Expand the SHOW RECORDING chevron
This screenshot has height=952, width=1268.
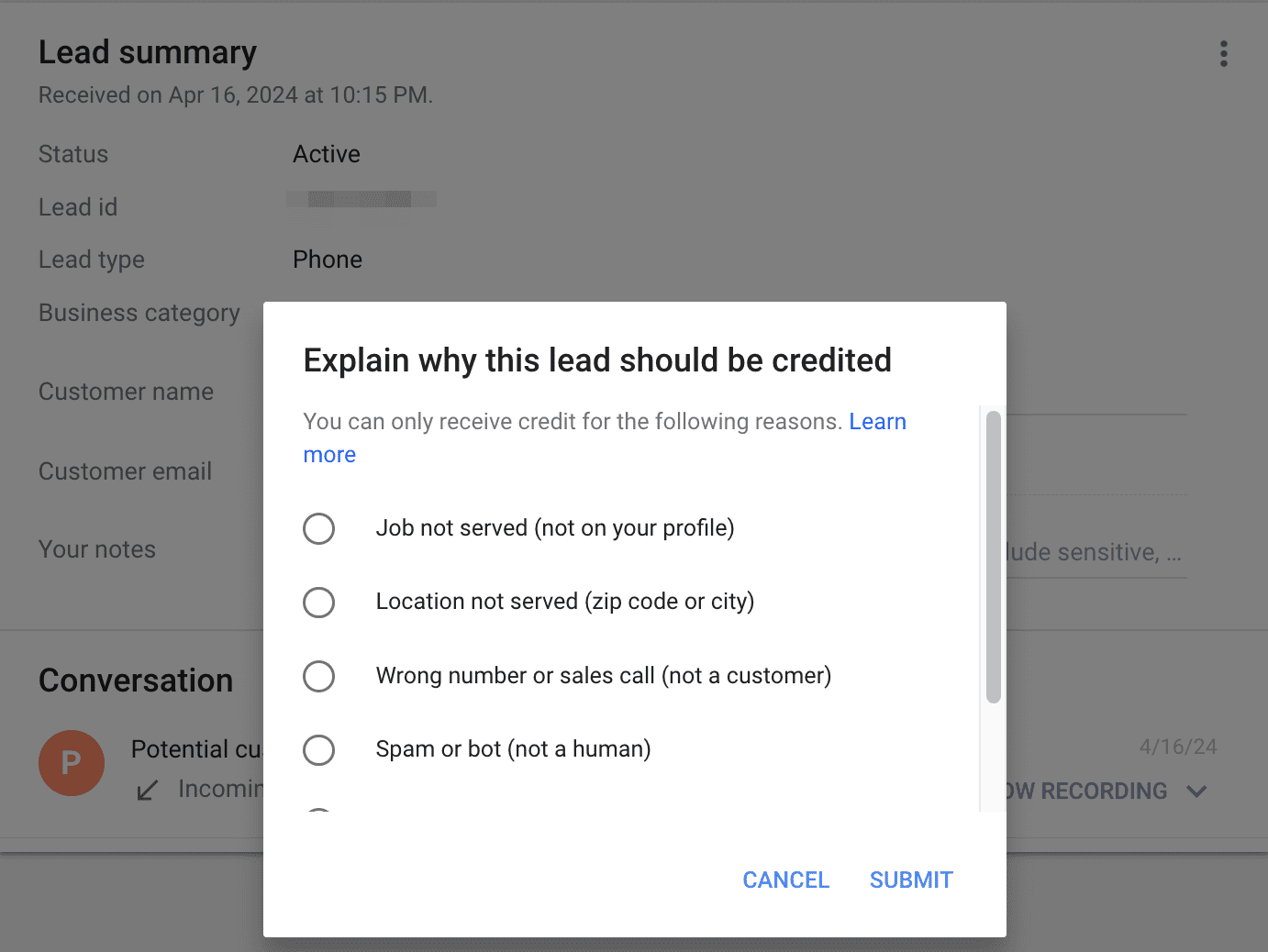tap(1197, 791)
